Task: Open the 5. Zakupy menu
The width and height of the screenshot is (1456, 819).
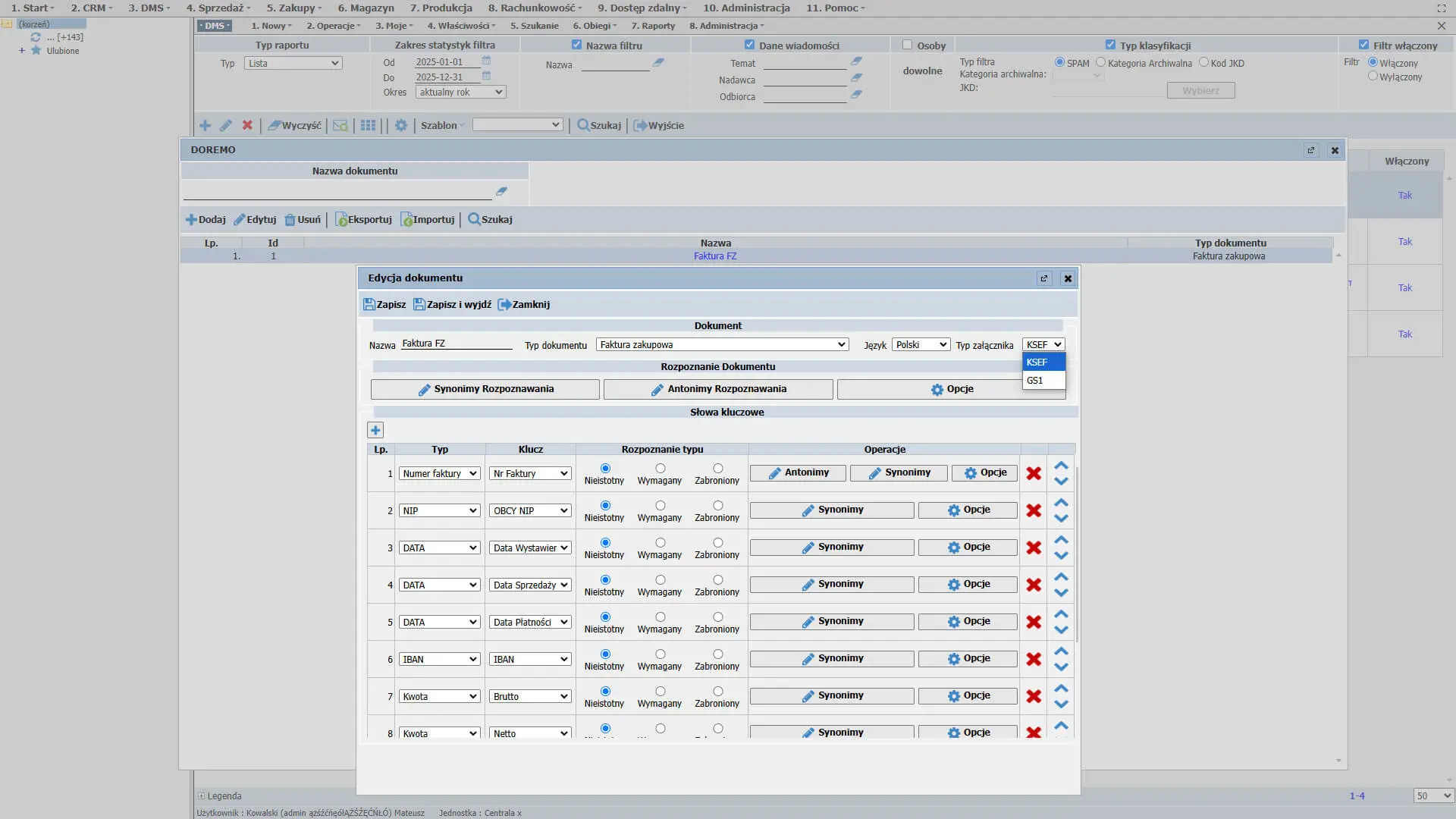Action: point(293,8)
